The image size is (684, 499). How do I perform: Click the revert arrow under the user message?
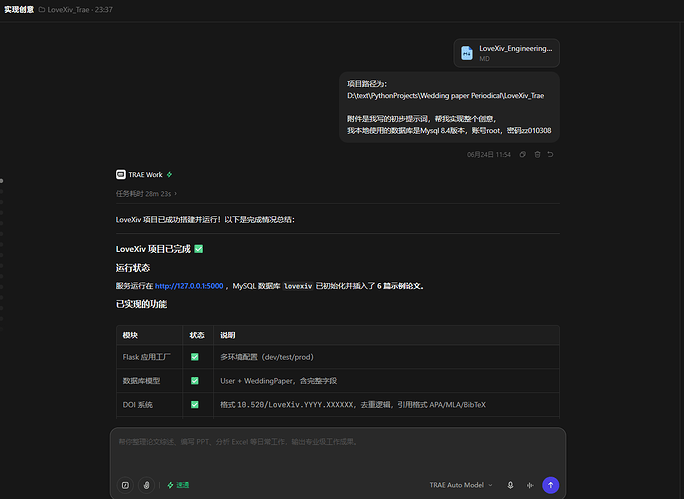(551, 154)
